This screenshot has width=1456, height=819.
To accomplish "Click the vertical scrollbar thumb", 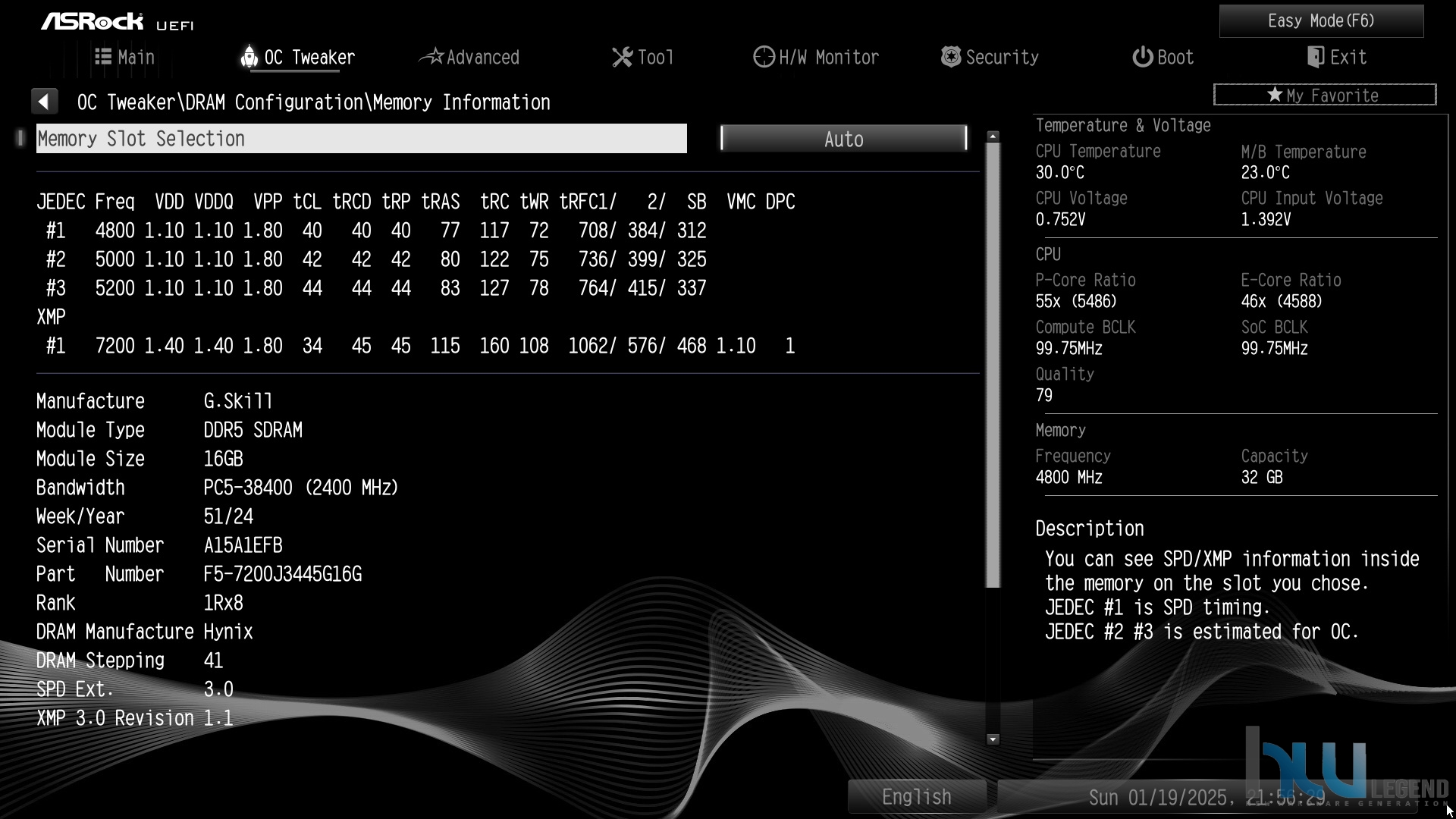I will (993, 365).
